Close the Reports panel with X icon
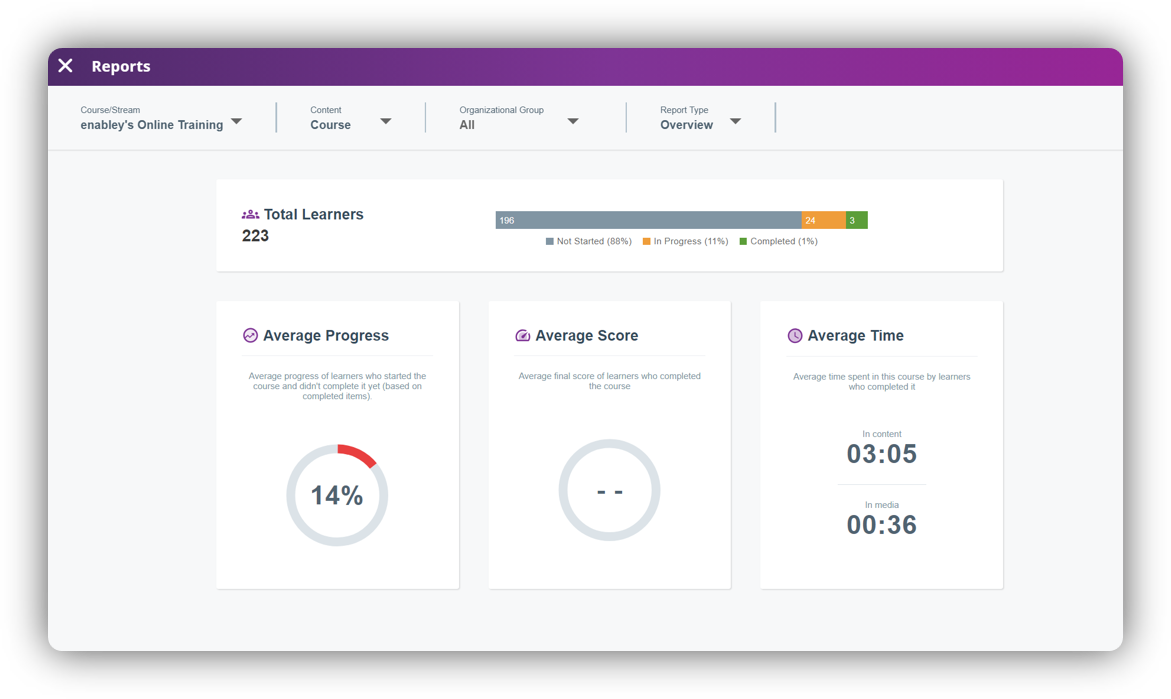 [x=65, y=66]
